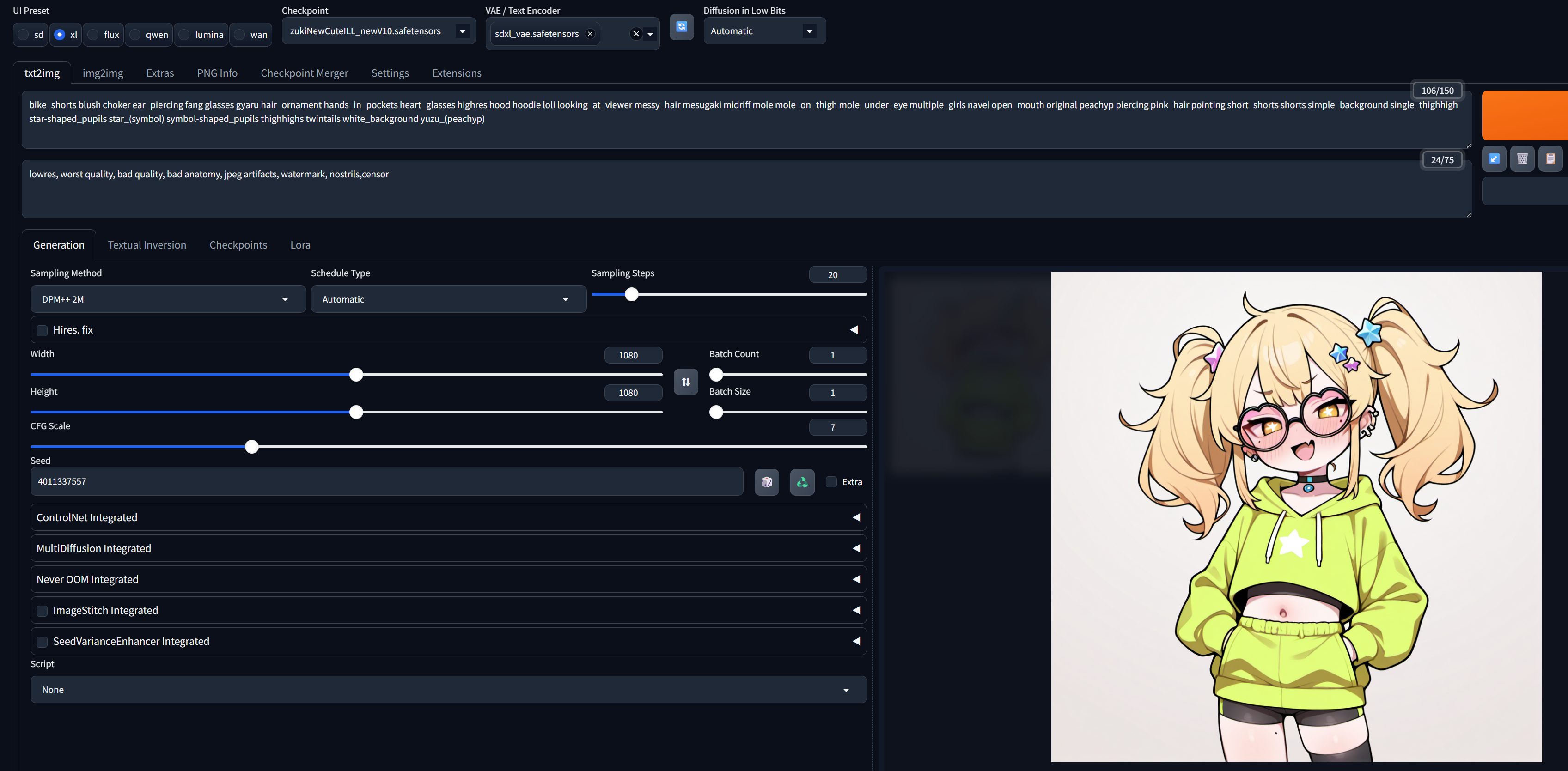Click the swap width and height icon
Screen dimensions: 1568x771
pos(685,382)
